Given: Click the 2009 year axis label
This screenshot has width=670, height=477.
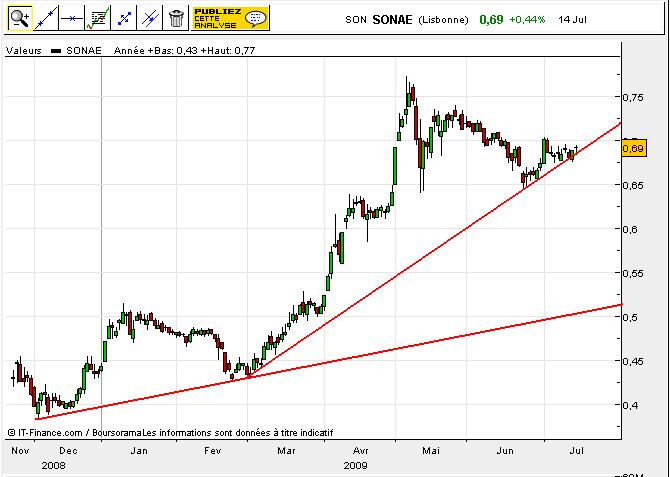Looking at the screenshot, I should 356,465.
